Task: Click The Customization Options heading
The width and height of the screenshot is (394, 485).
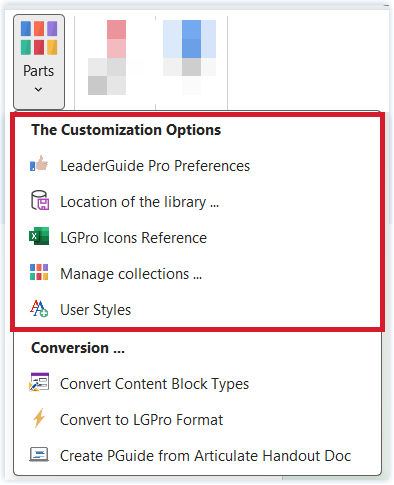Action: pos(126,130)
